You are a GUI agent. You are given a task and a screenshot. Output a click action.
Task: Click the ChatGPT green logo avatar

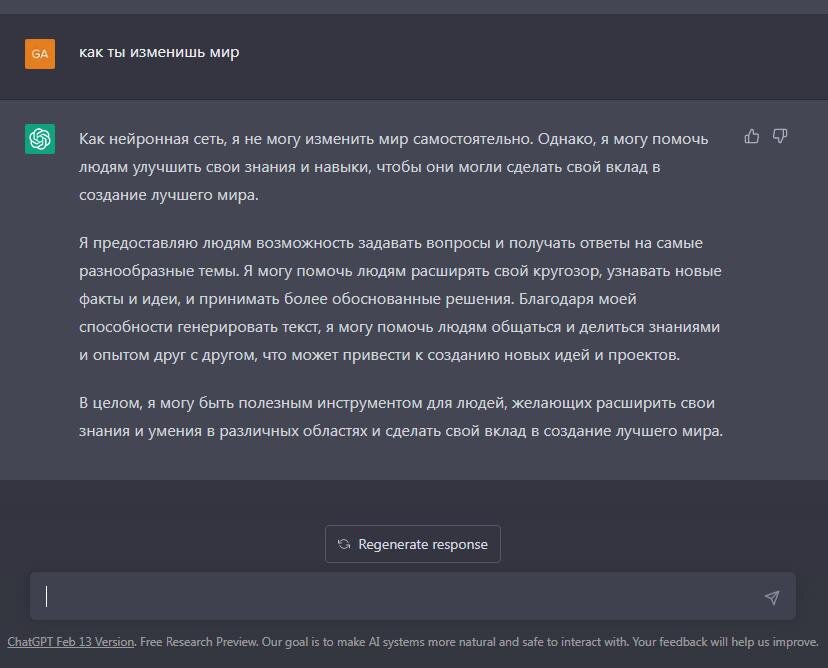point(40,138)
